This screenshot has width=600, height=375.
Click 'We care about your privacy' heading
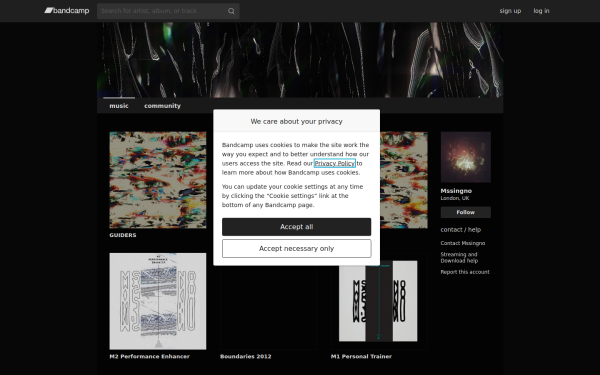(297, 121)
